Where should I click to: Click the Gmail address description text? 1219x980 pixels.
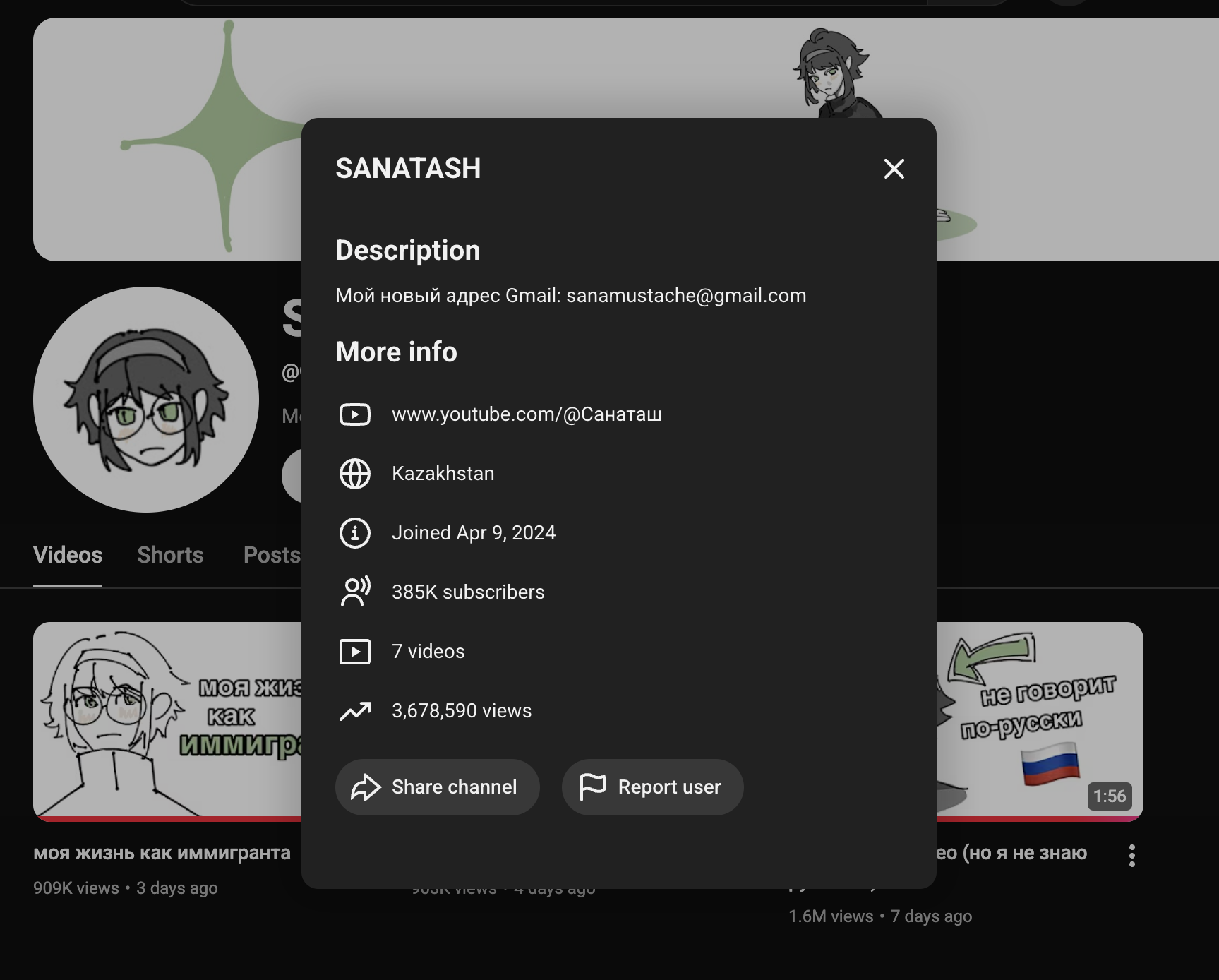coord(570,296)
